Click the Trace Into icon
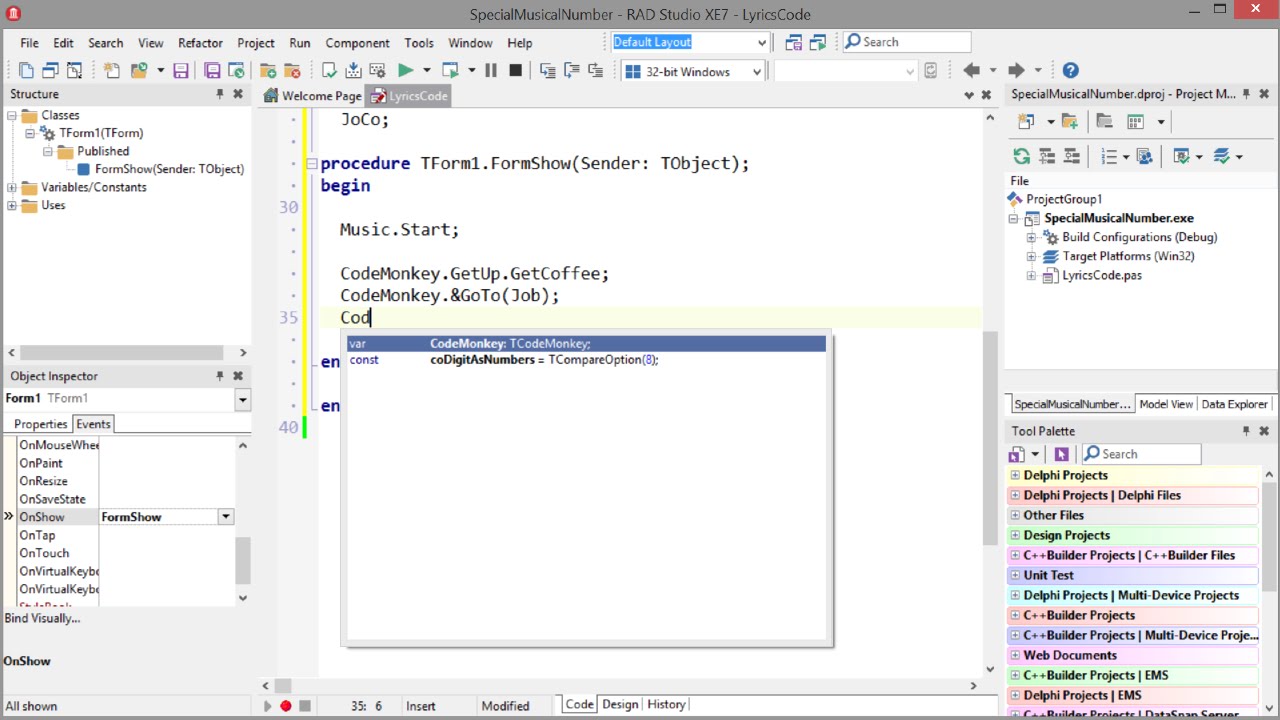Viewport: 1280px width, 720px height. [x=547, y=71]
